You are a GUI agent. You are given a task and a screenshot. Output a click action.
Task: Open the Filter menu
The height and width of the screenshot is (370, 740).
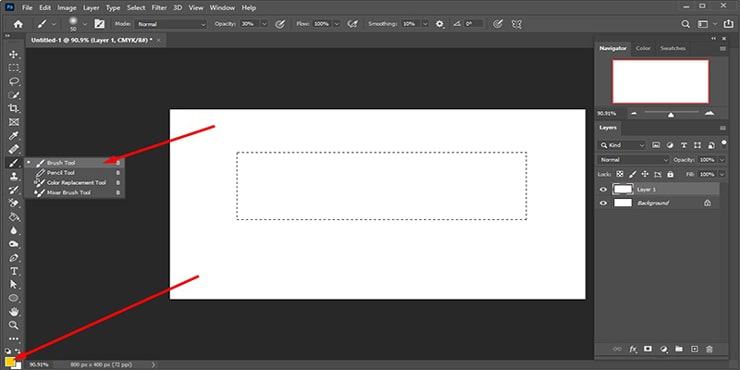(x=159, y=8)
